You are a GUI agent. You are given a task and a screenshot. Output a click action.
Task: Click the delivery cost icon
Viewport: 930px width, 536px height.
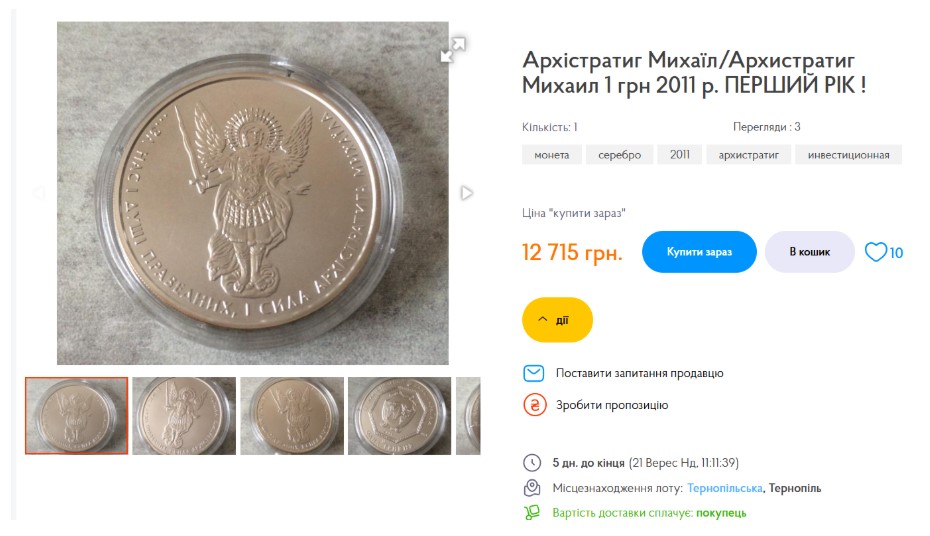pyautogui.click(x=532, y=513)
